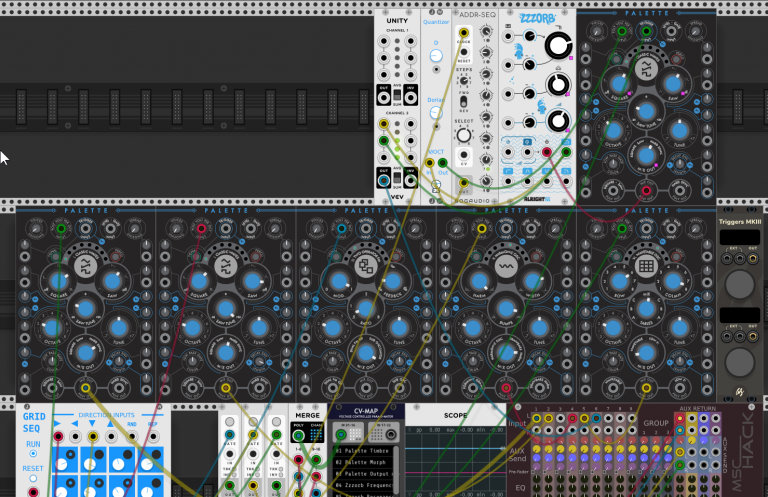Image resolution: width=768 pixels, height=497 pixels.
Task: Click mixer Input L jack channel 1
Action: click(536, 419)
